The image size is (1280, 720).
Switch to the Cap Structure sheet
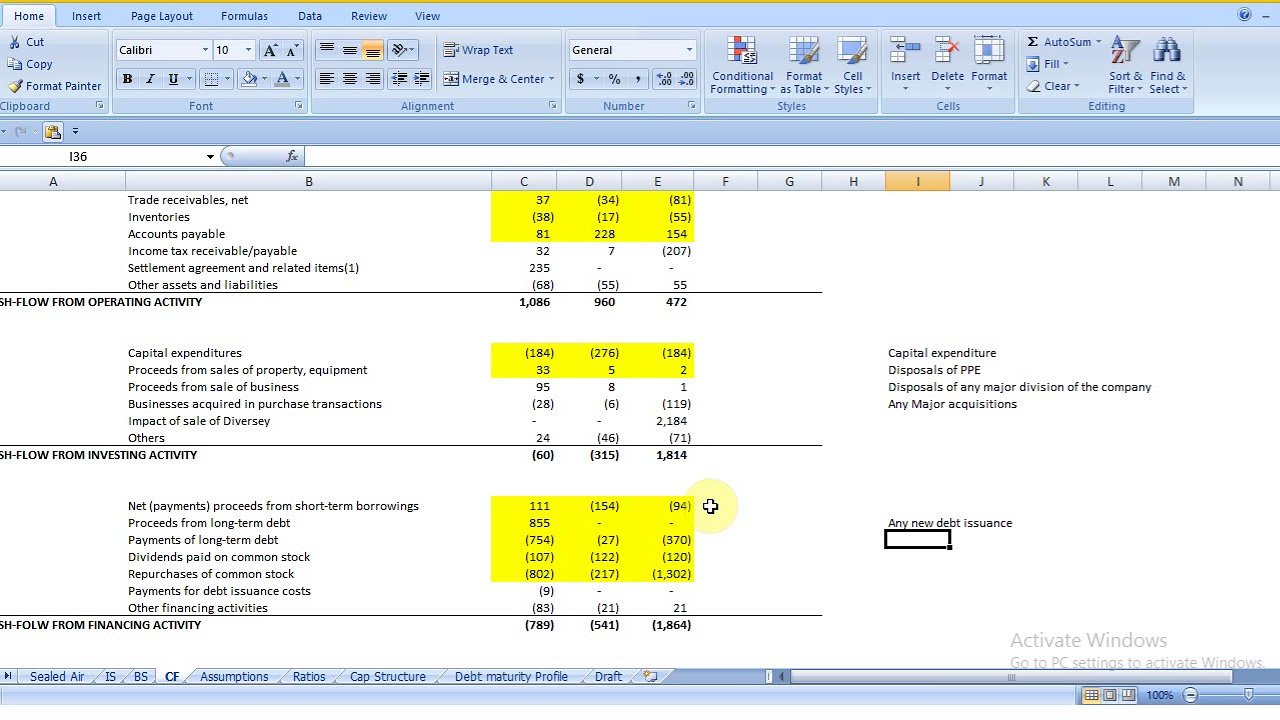click(388, 677)
